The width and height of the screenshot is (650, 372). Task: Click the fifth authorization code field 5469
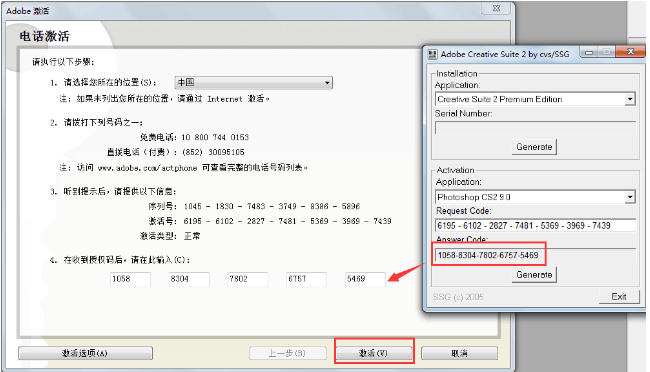[x=365, y=279]
